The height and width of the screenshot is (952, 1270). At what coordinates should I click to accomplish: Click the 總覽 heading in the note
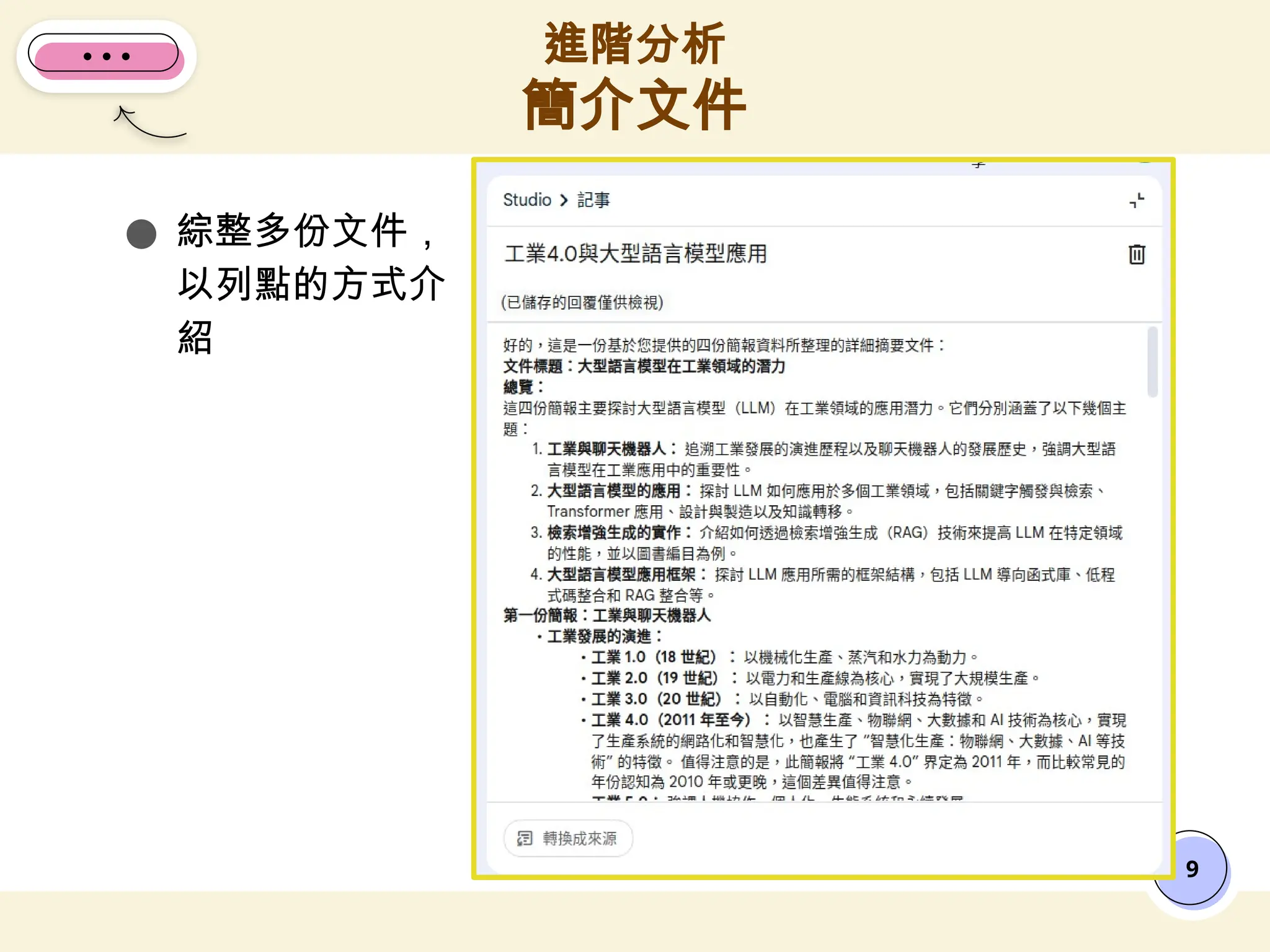pyautogui.click(x=524, y=387)
